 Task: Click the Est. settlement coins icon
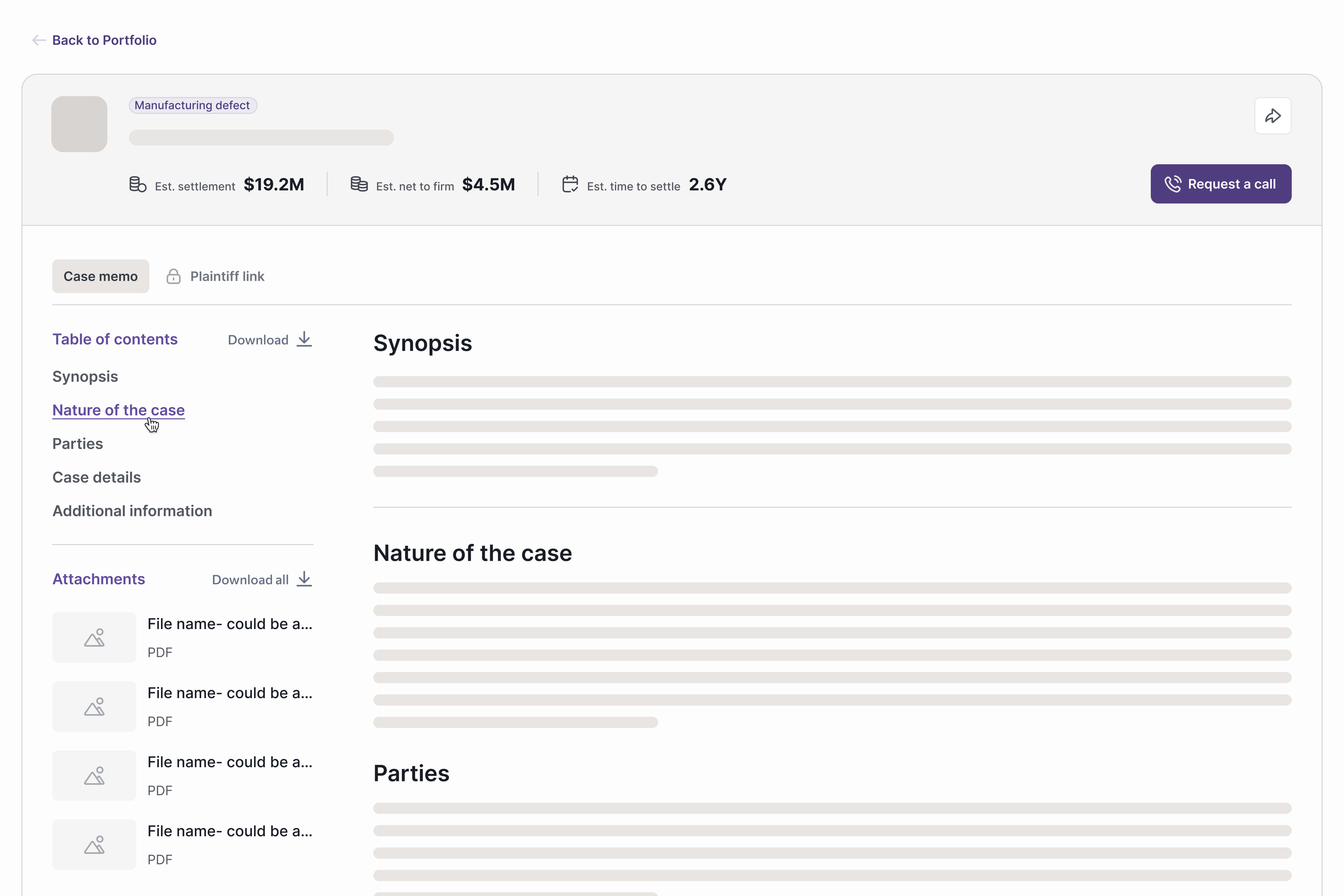click(137, 185)
